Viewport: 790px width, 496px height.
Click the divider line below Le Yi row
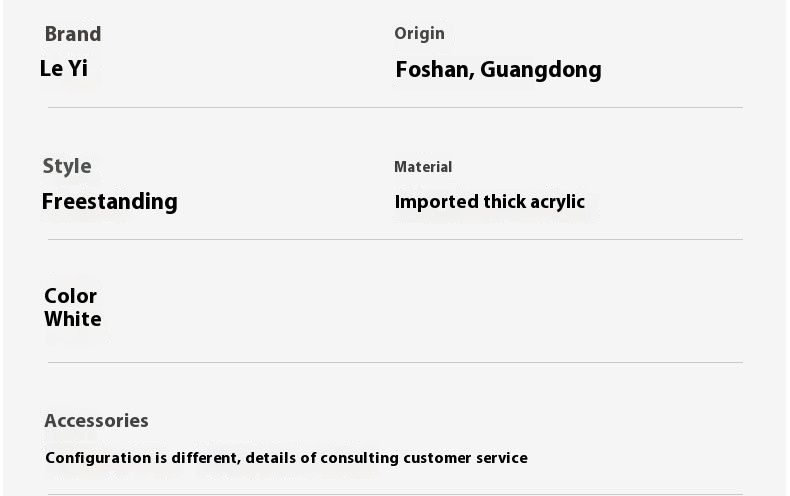395,107
